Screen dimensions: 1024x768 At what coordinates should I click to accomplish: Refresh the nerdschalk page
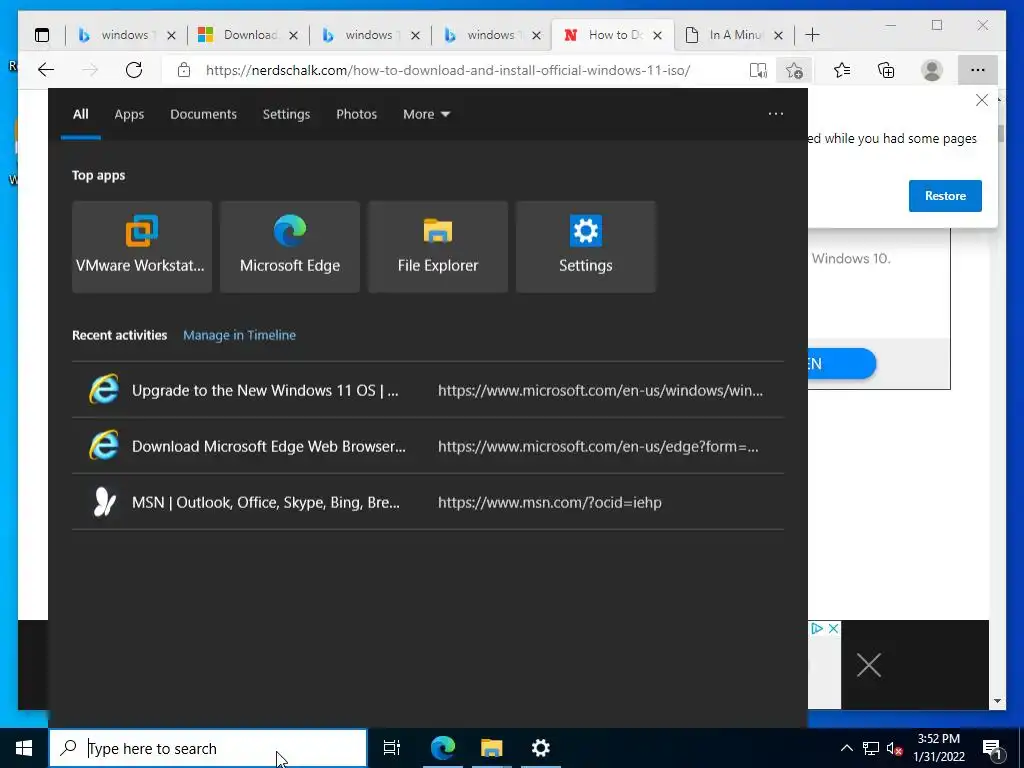pos(134,70)
